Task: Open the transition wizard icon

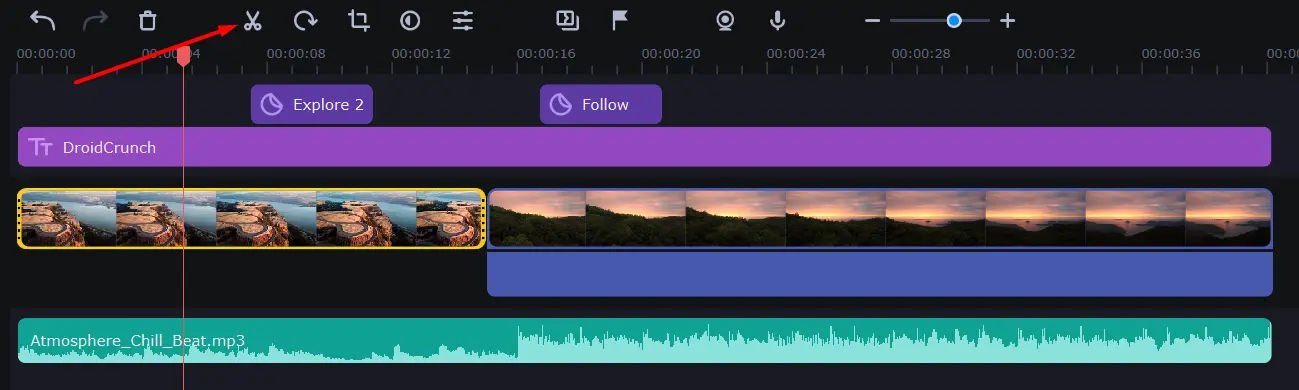Action: click(x=567, y=20)
